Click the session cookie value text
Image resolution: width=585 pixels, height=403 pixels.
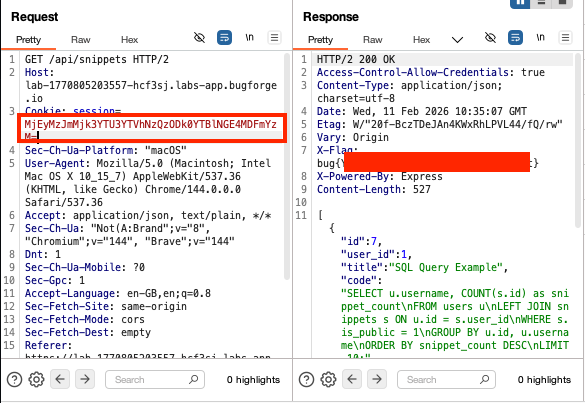coord(151,129)
